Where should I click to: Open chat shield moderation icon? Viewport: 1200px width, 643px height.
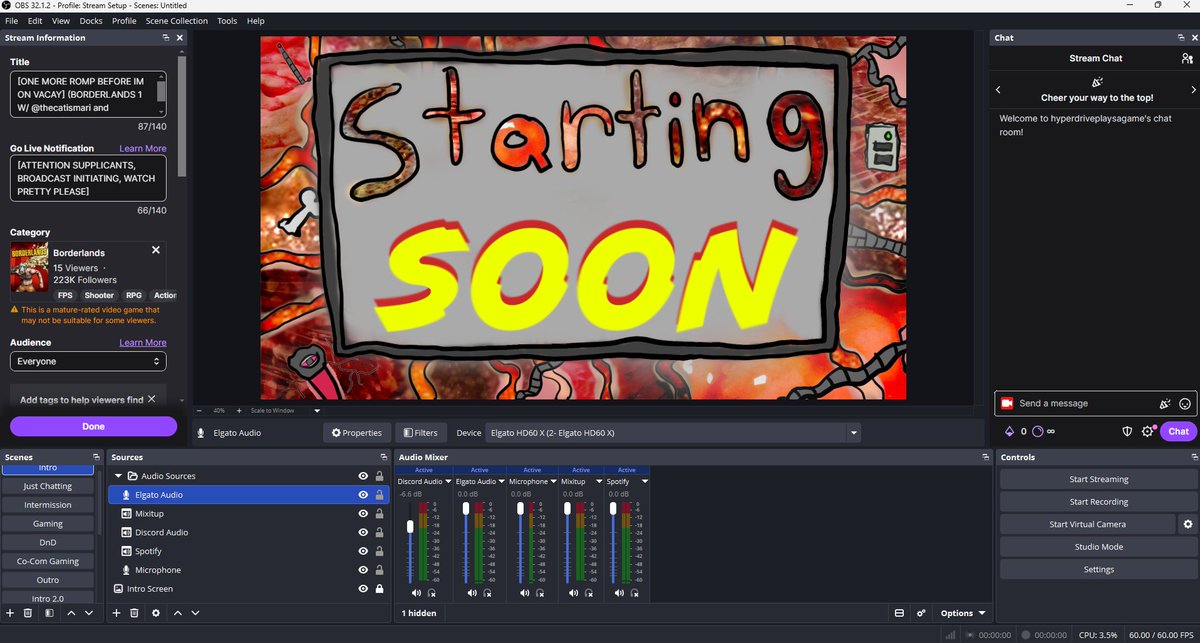pyautogui.click(x=1126, y=431)
